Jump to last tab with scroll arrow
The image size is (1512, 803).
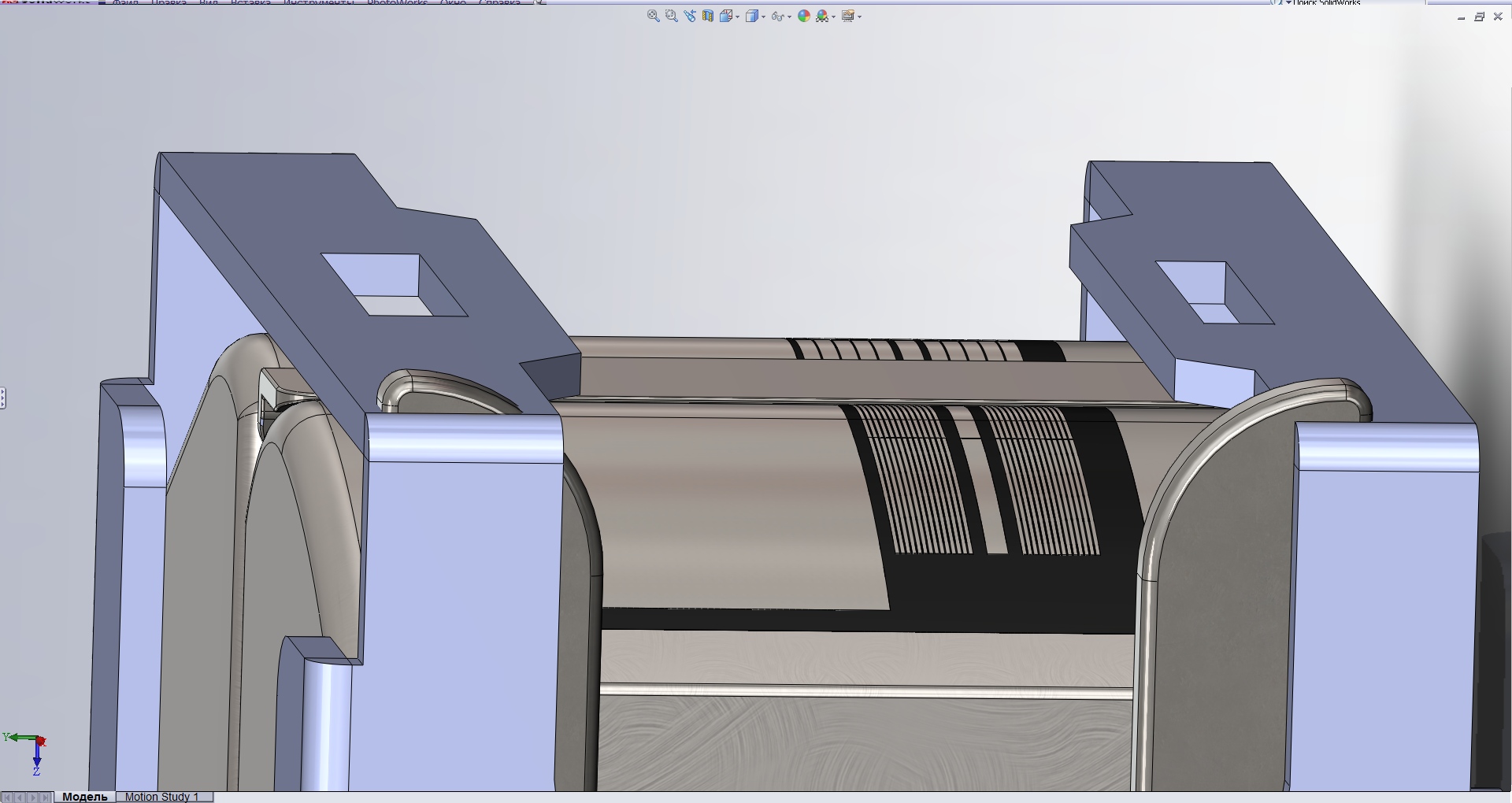(46, 797)
